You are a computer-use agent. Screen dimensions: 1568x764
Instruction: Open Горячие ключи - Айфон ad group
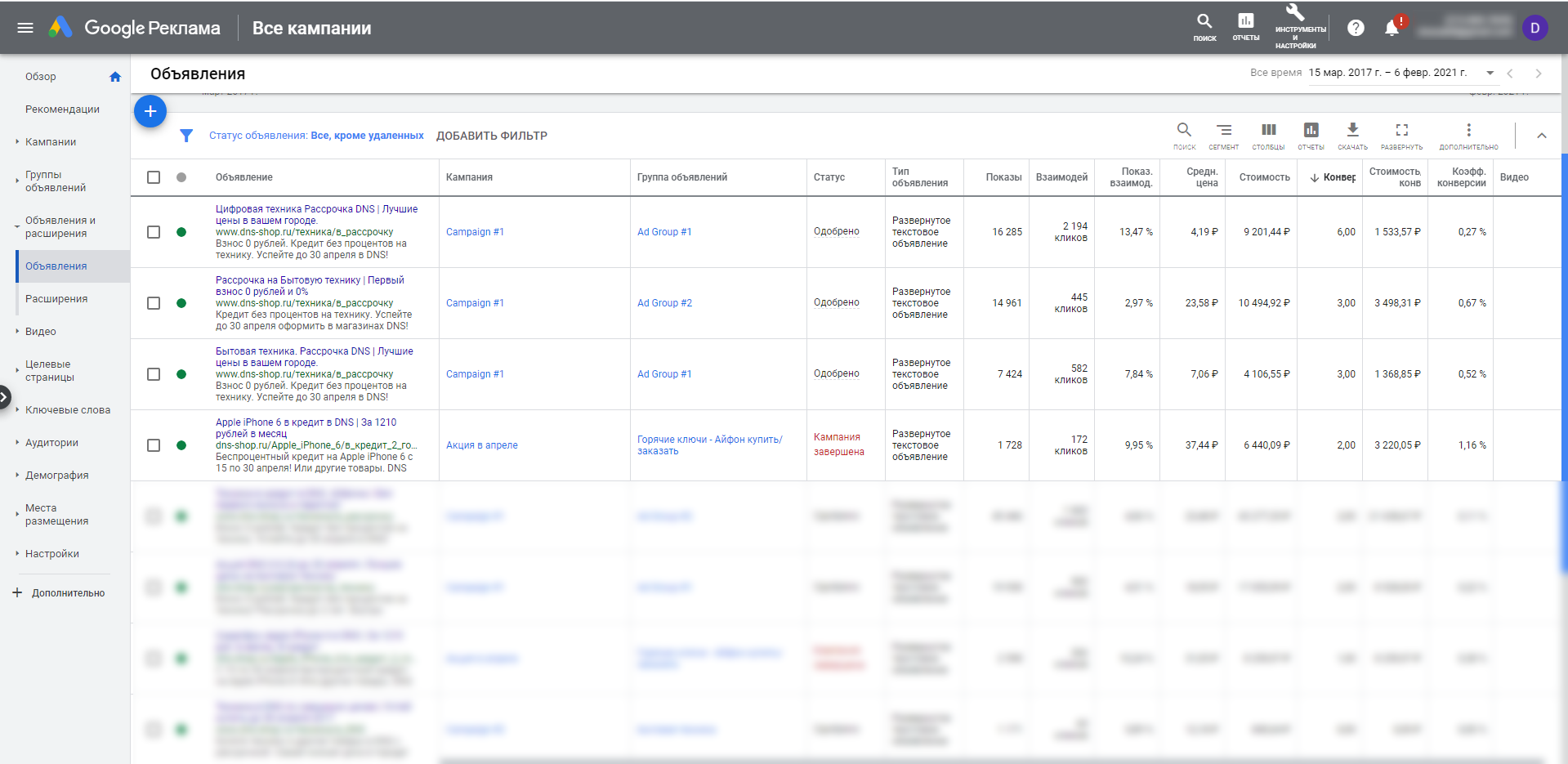tap(710, 445)
